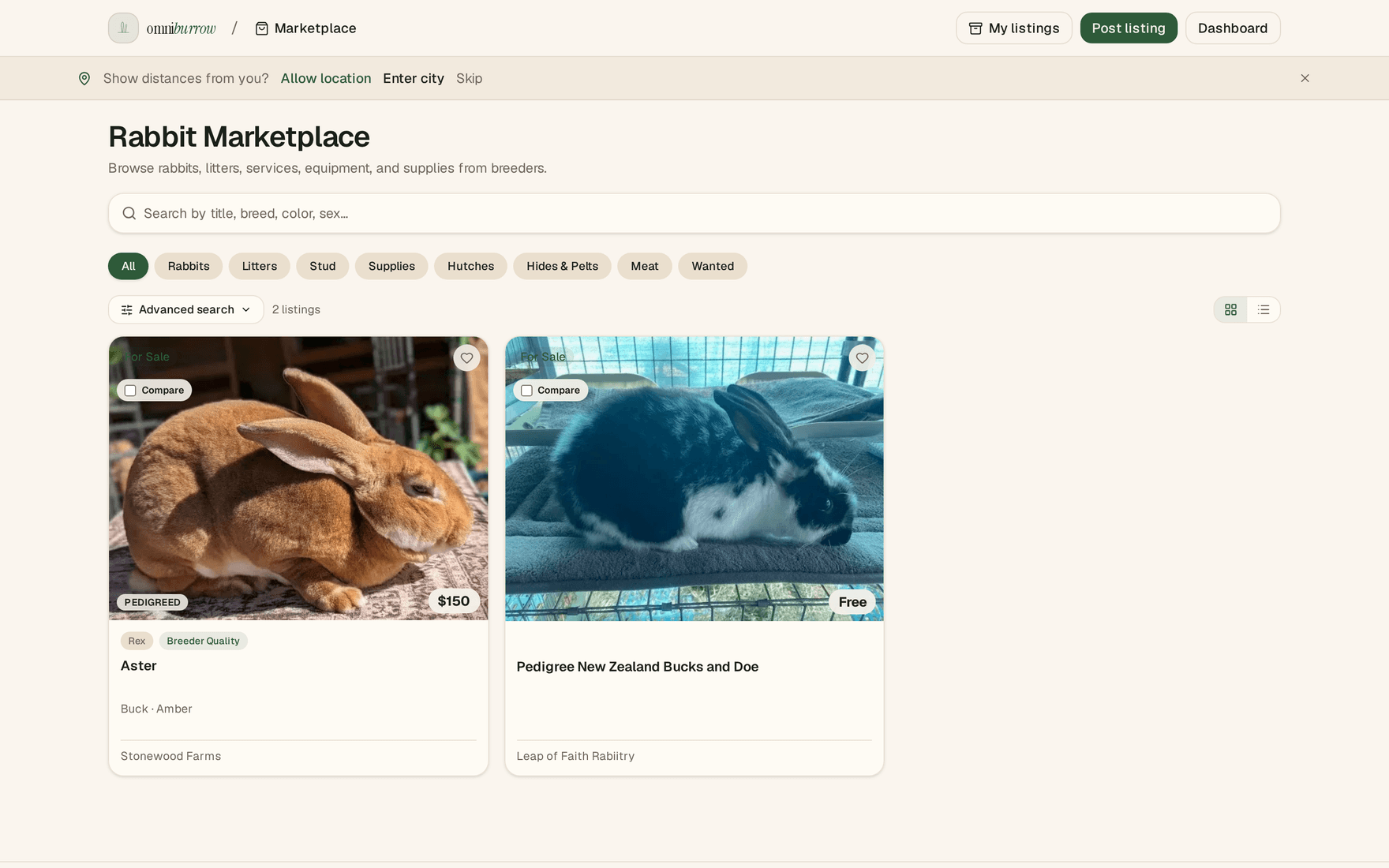Click the Marketplace bag icon in breadcrumb
Screen dimensions: 1389x868
(x=262, y=28)
